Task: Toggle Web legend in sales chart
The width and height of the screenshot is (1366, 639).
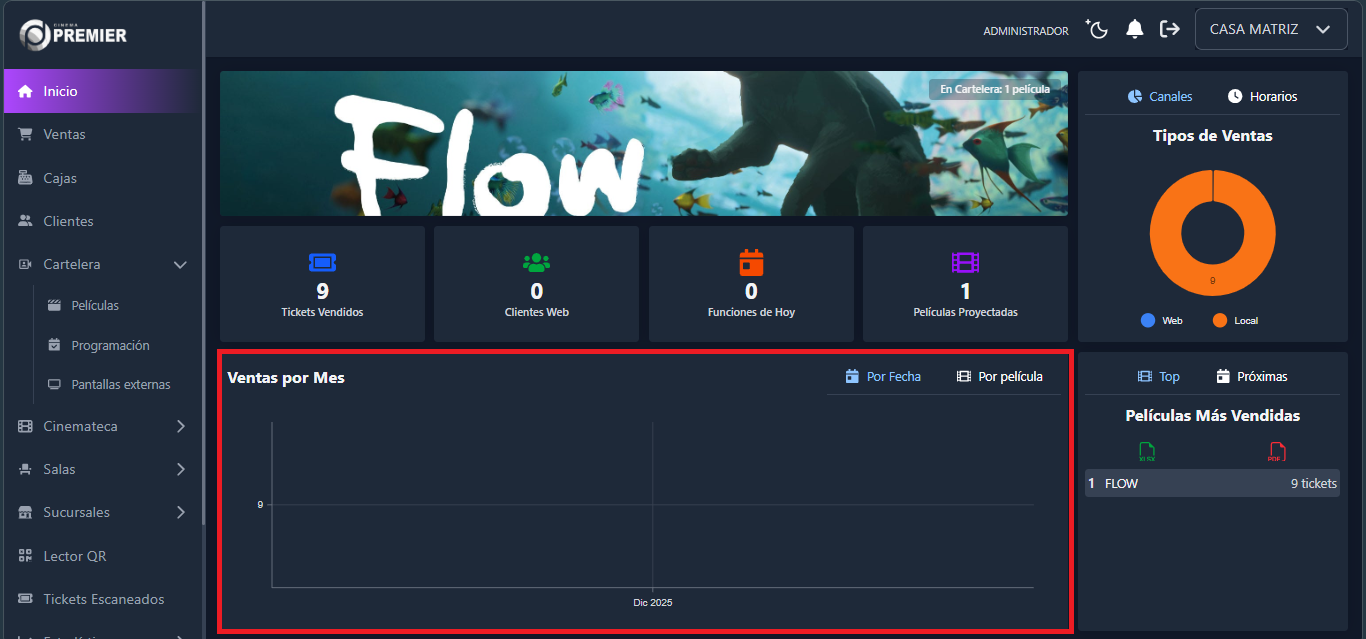Action: (1161, 321)
